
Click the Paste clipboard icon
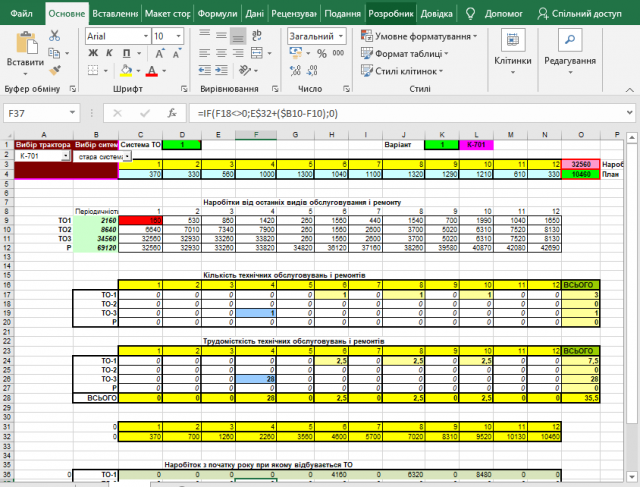pos(24,44)
